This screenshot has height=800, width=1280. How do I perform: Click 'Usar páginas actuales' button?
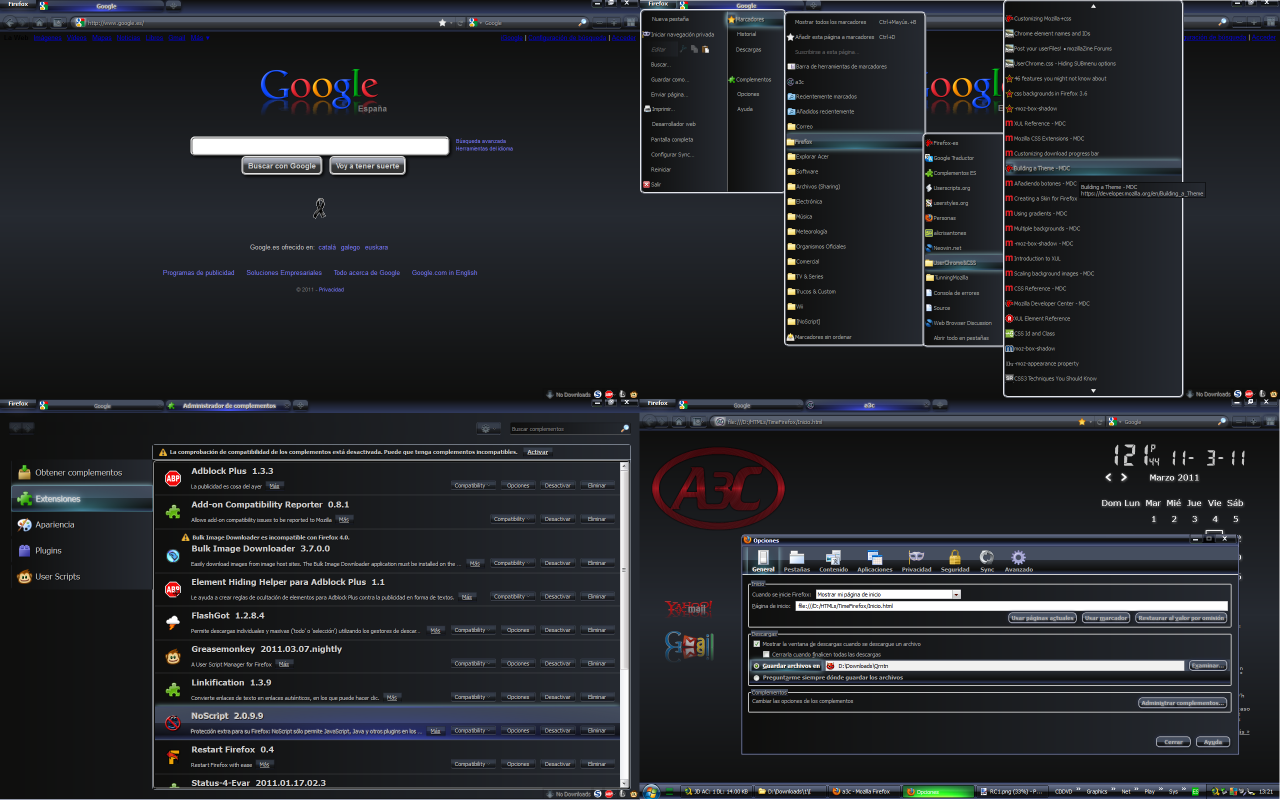click(x=1042, y=618)
